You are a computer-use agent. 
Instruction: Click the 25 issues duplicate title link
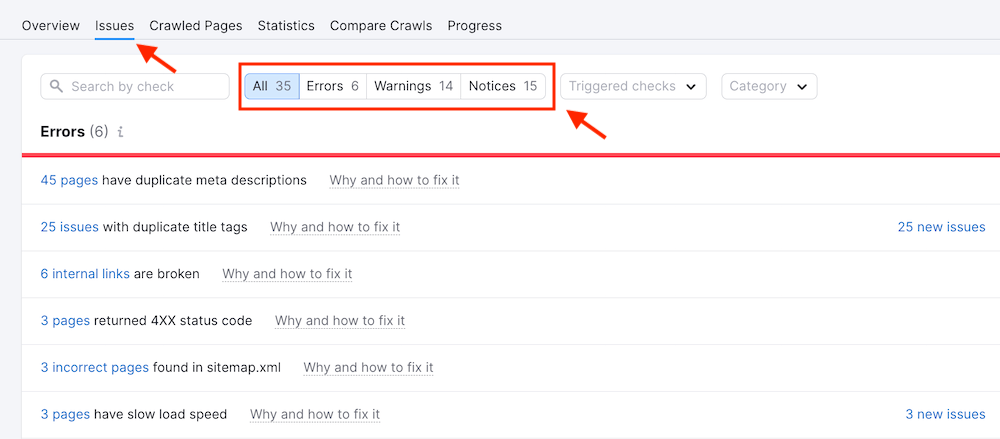pyautogui.click(x=70, y=227)
